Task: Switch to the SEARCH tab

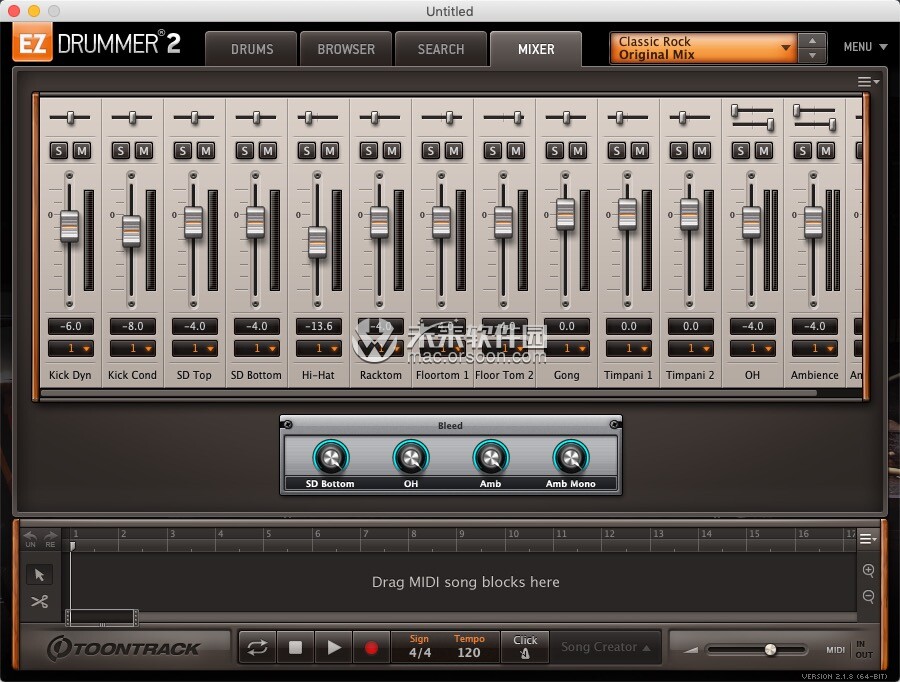Action: [441, 49]
